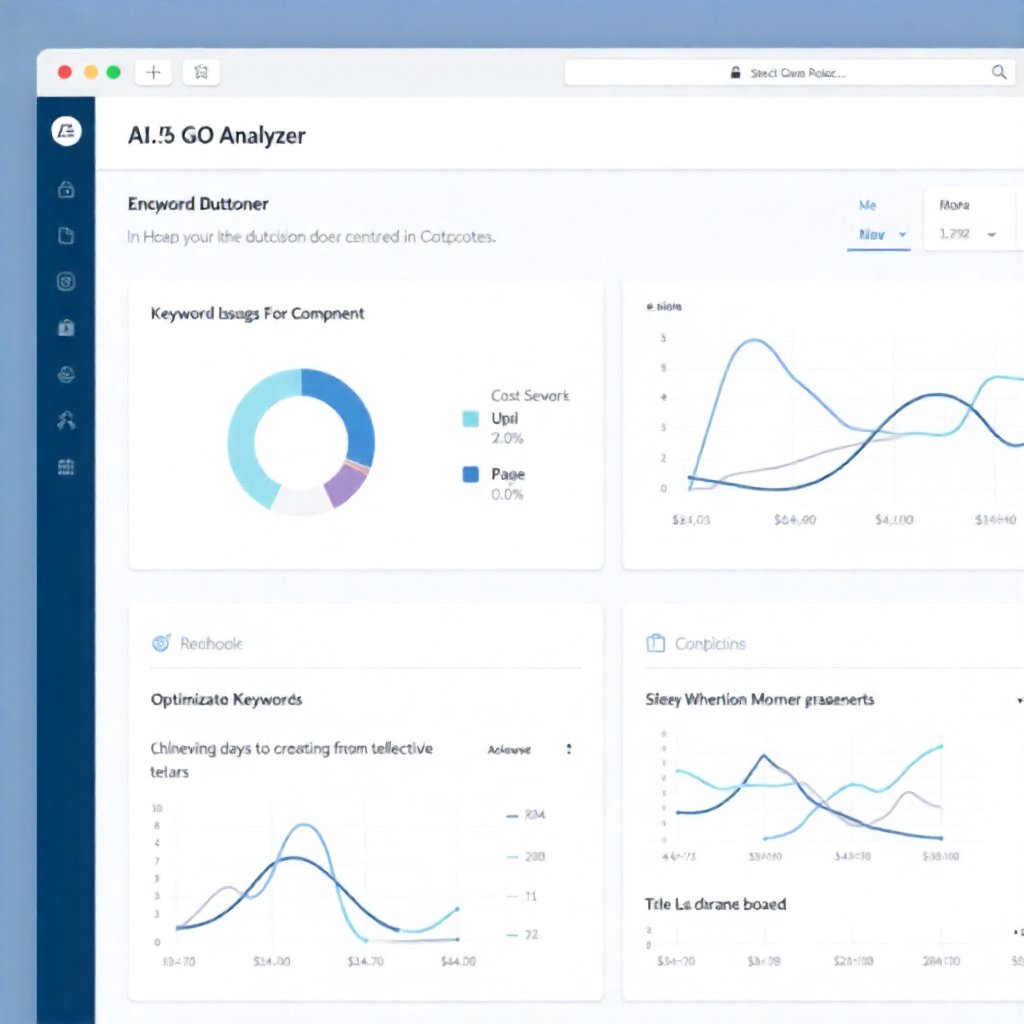Open the grid icon at sidebar bottom
Screen dimensions: 1024x1024
click(x=66, y=467)
